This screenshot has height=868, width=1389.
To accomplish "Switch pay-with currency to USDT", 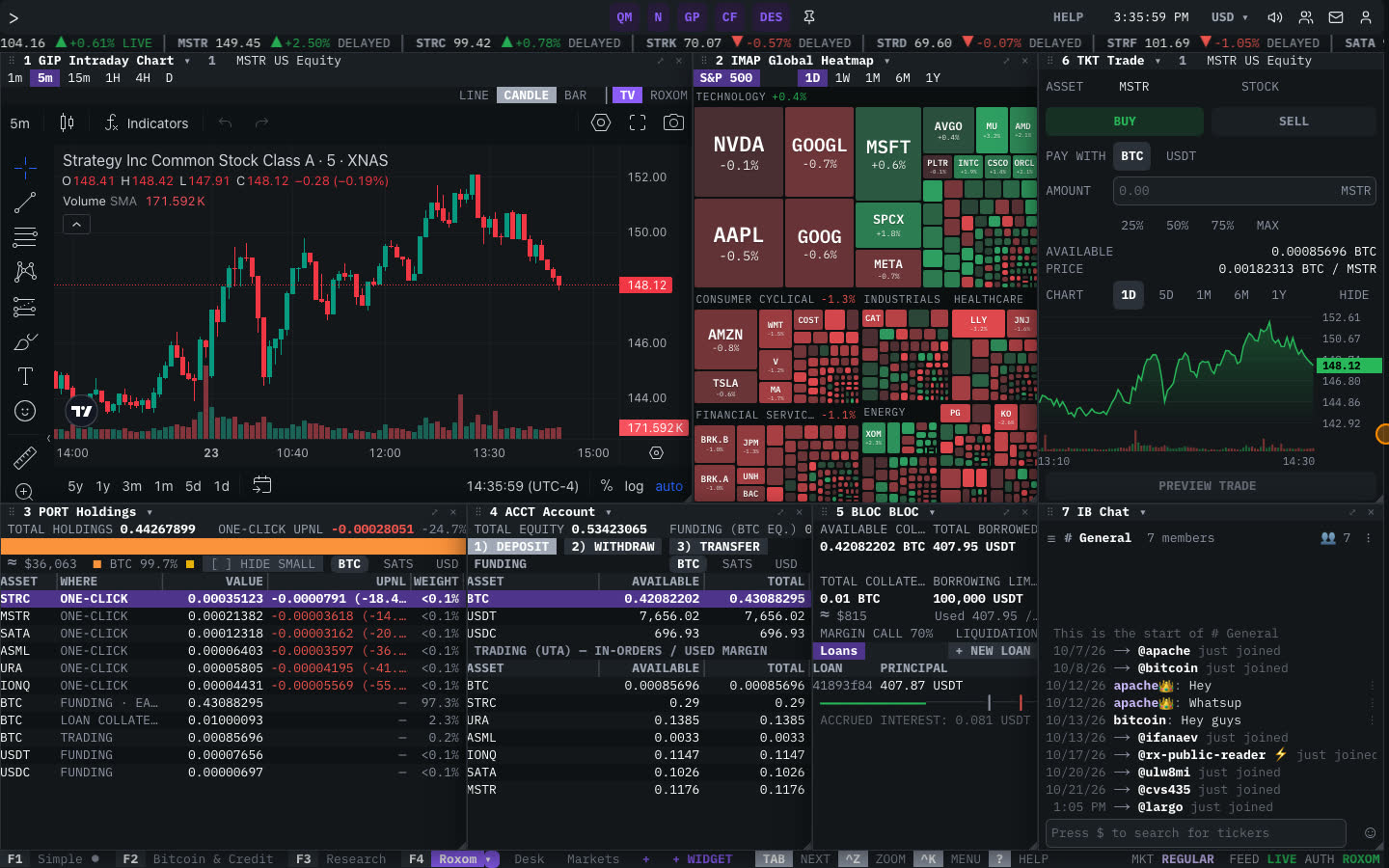I will click(1181, 156).
